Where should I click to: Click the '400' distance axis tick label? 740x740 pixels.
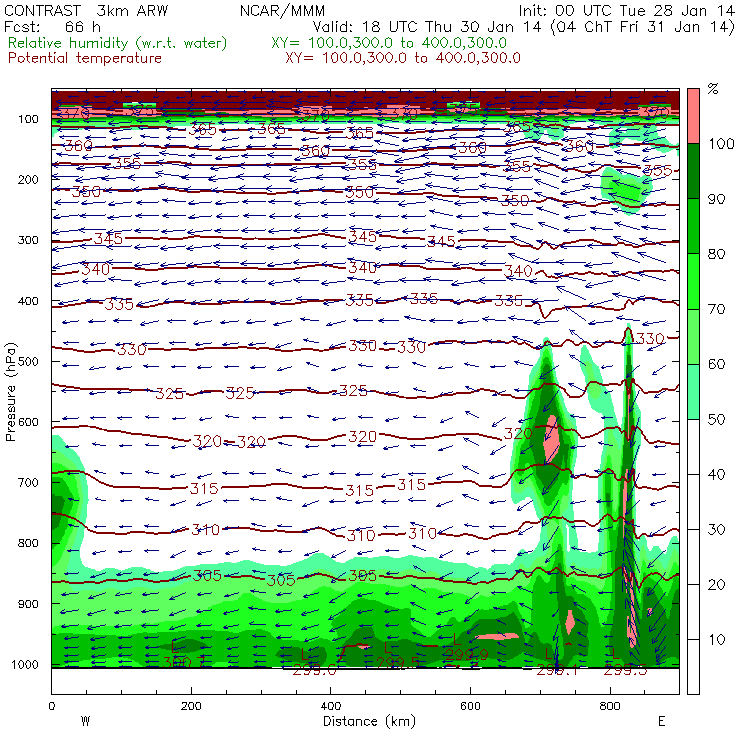(330, 706)
